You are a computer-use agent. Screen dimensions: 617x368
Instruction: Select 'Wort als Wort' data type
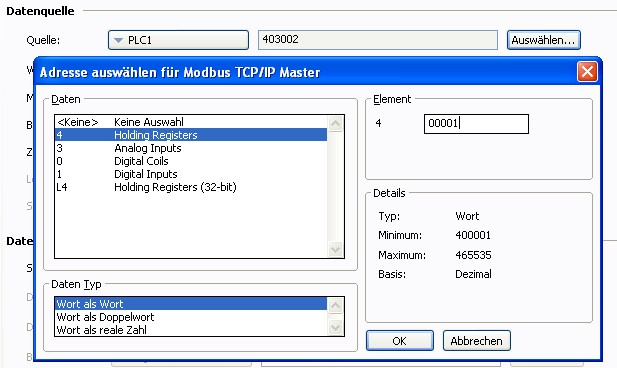(x=191, y=304)
